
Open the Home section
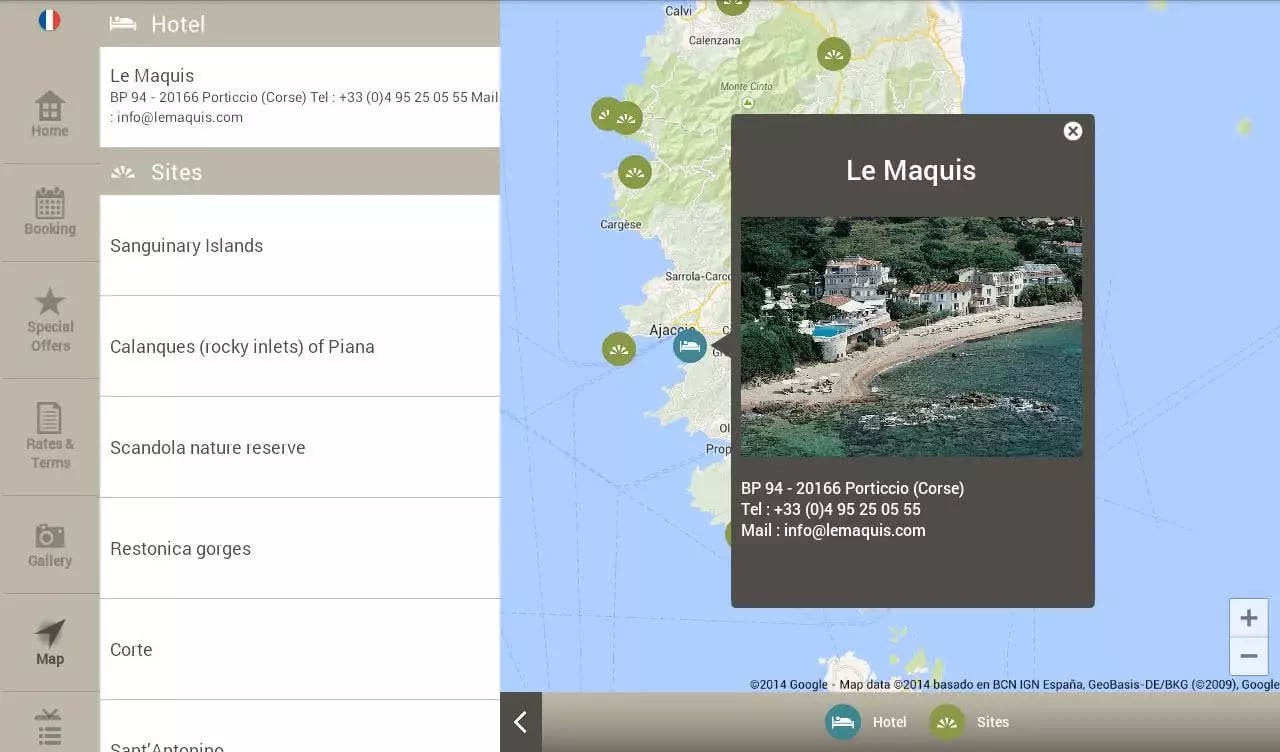point(49,114)
